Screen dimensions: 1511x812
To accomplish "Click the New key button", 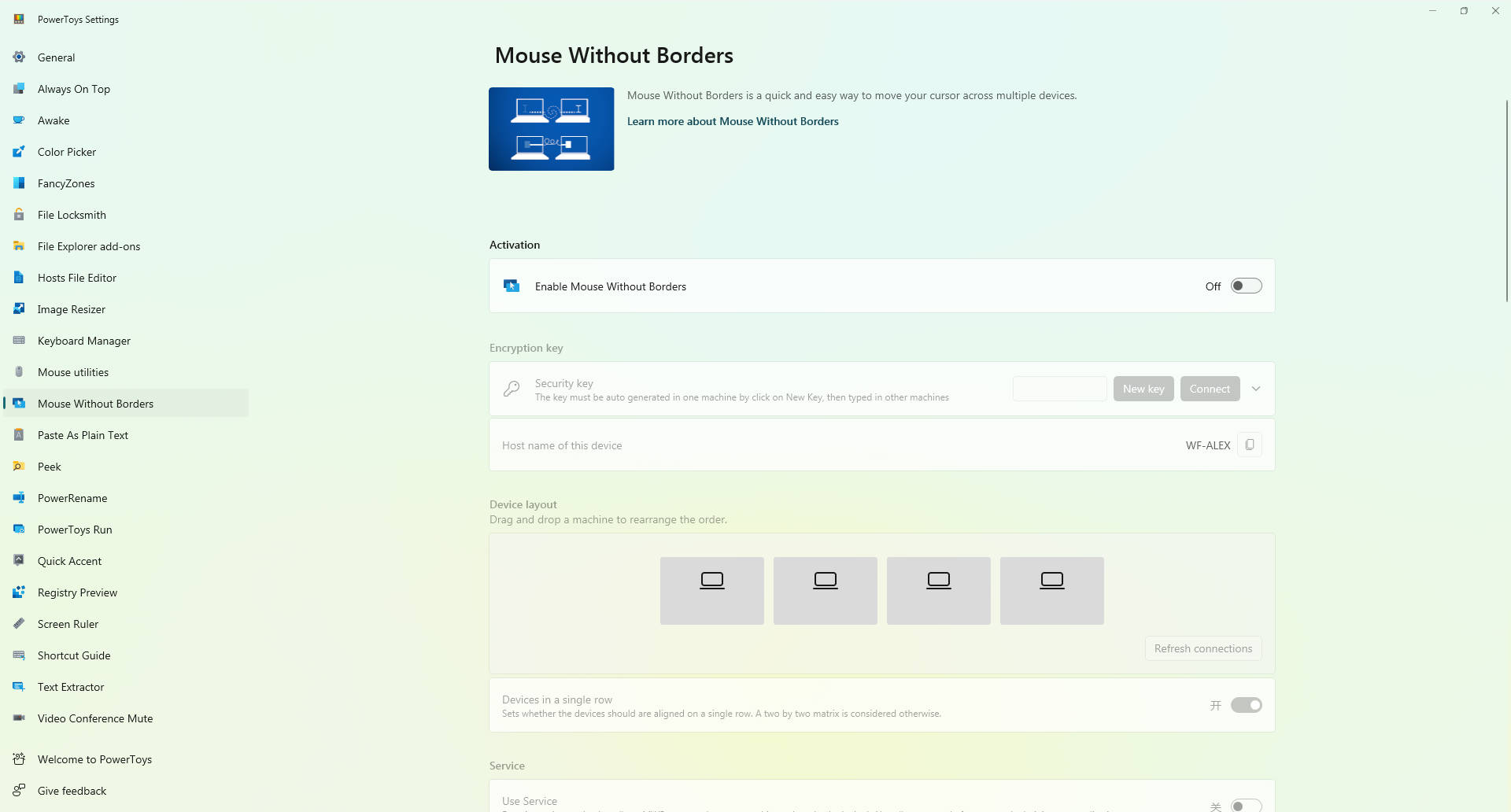I will click(1143, 389).
